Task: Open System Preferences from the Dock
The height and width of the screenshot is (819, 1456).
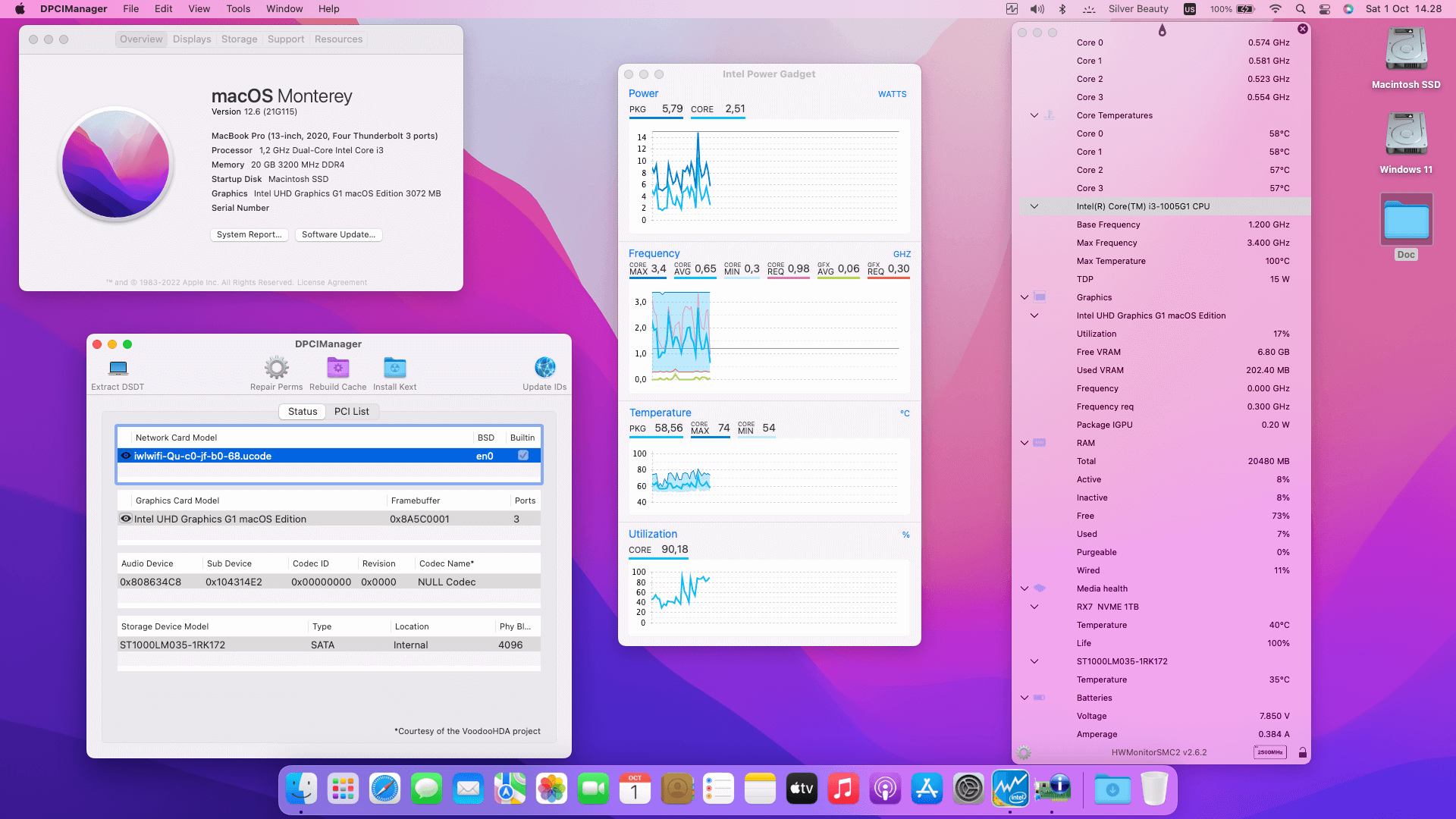Action: click(968, 789)
